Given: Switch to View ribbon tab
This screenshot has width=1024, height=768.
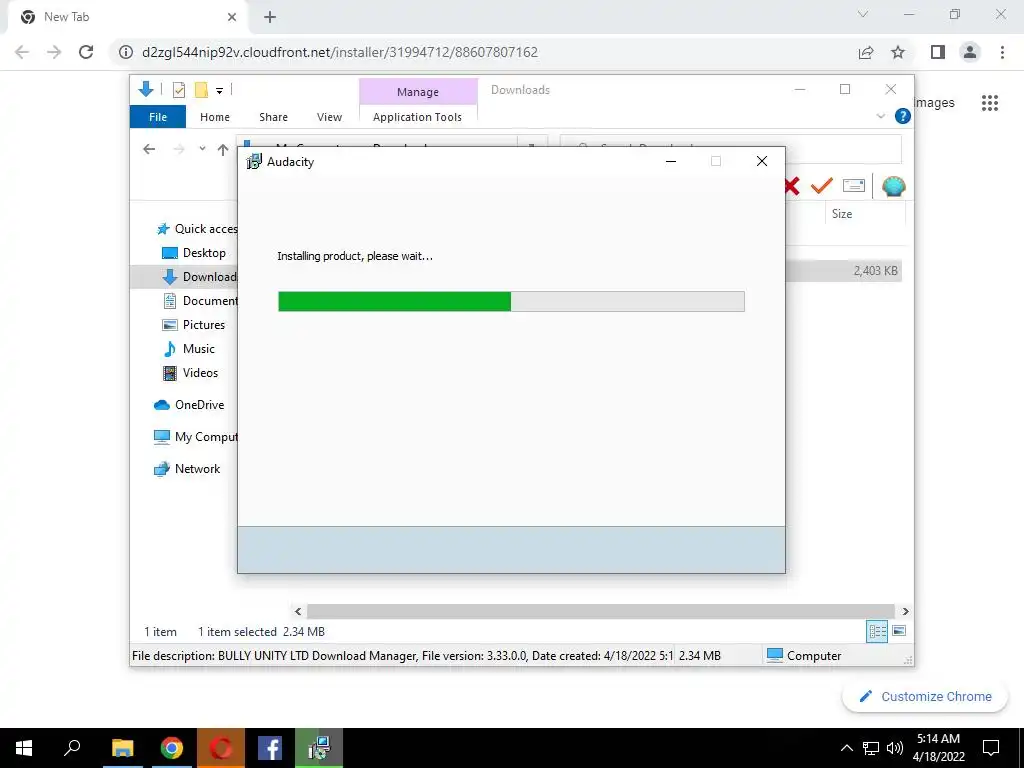Looking at the screenshot, I should pyautogui.click(x=329, y=117).
